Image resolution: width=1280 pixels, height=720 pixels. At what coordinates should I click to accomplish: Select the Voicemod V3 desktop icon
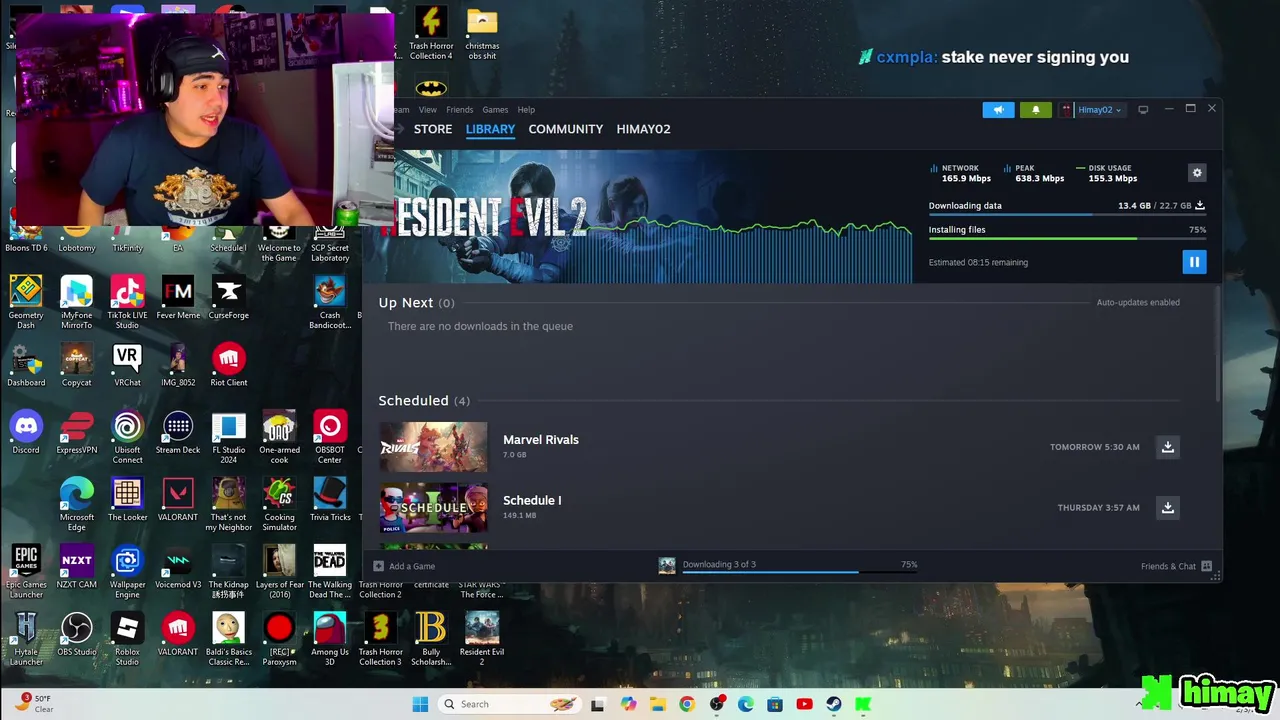178,567
